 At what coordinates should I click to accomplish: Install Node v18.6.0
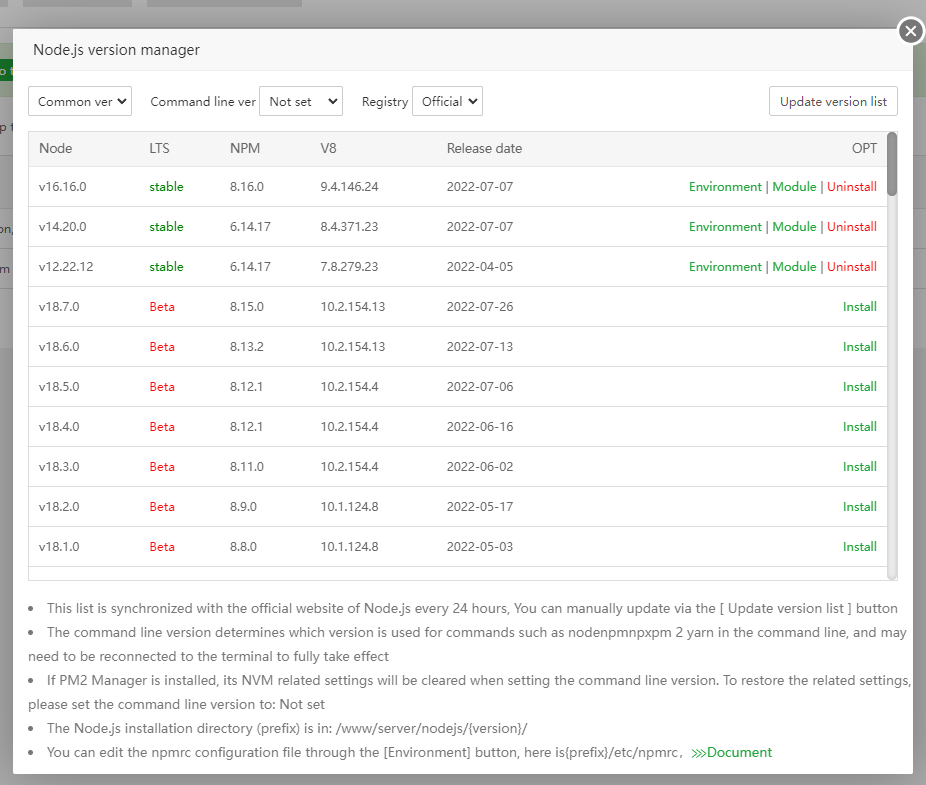[x=859, y=347]
